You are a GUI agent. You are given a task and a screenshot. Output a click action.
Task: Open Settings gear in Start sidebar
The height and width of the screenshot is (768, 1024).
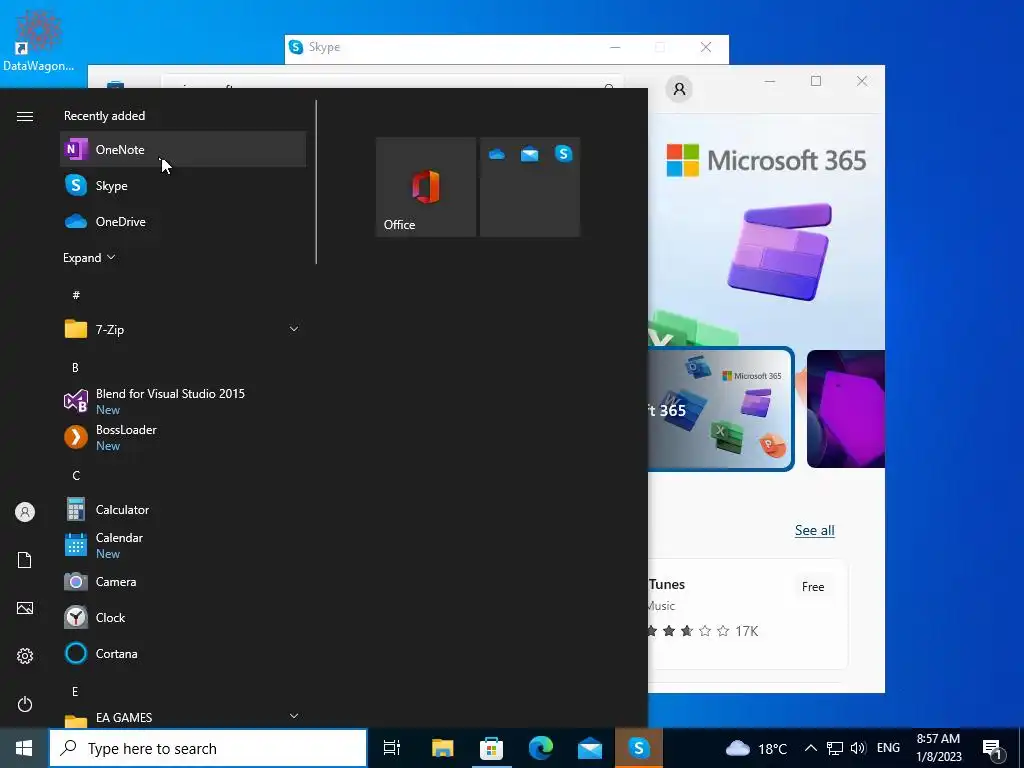(x=25, y=656)
